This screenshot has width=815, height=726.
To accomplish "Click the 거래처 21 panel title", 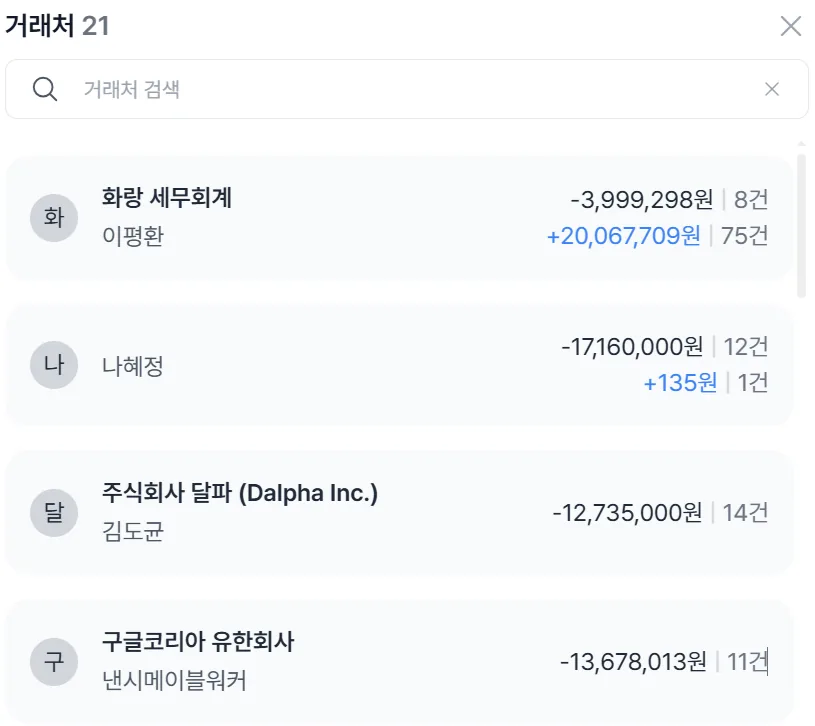I will pyautogui.click(x=57, y=25).
